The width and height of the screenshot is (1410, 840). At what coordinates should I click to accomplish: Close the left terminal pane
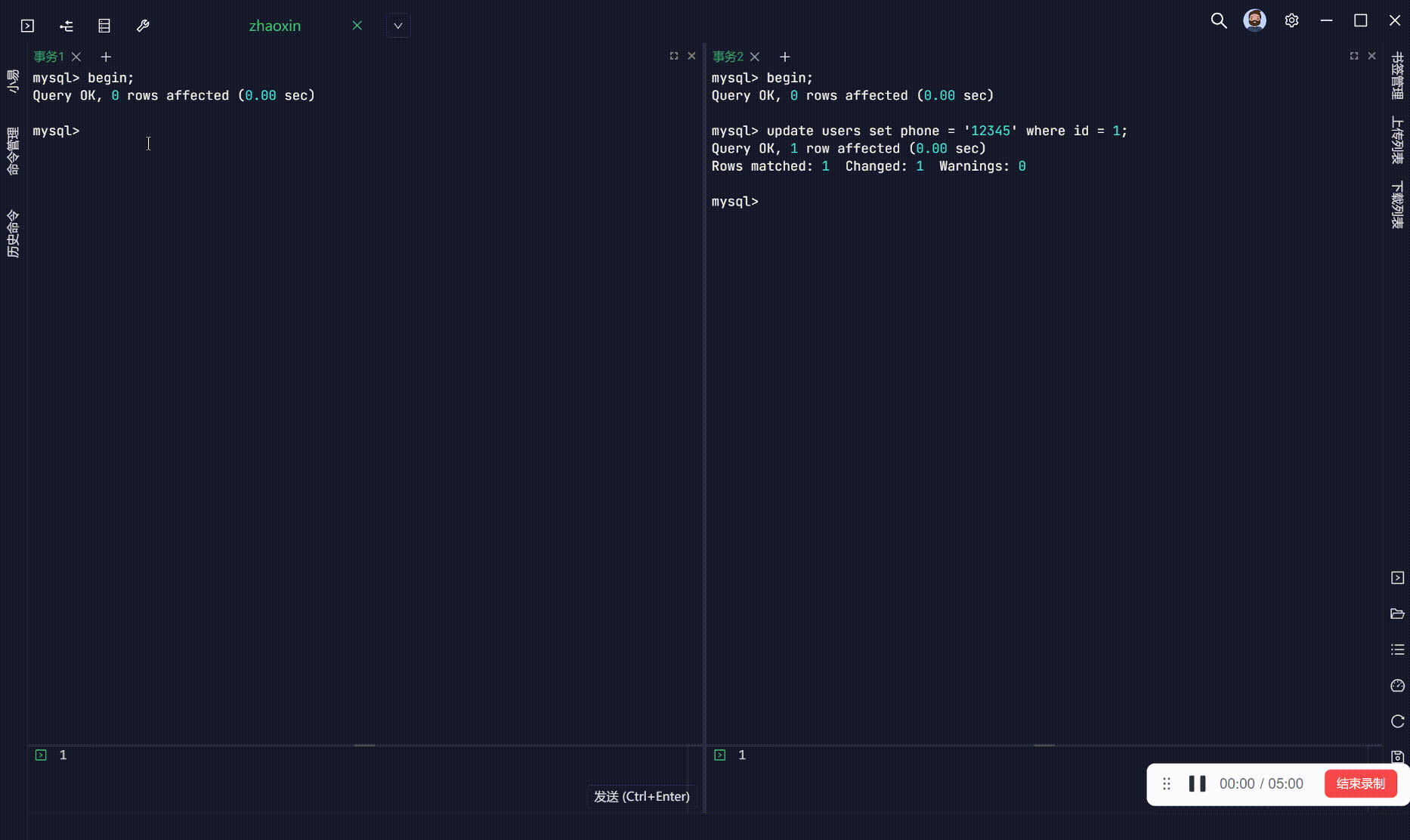coord(691,56)
